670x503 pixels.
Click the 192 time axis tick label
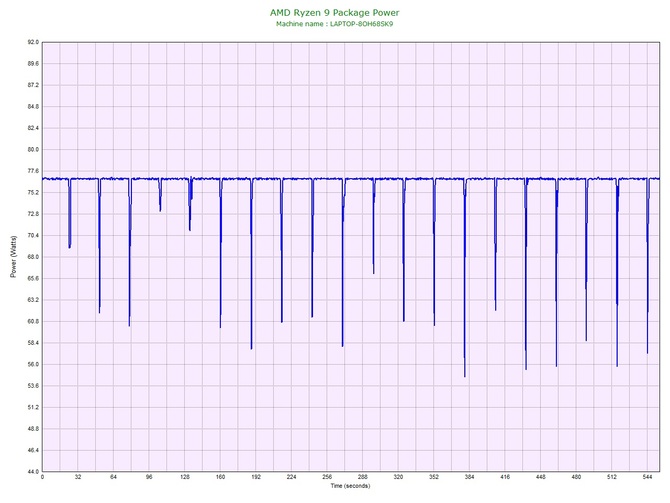[x=256, y=477]
